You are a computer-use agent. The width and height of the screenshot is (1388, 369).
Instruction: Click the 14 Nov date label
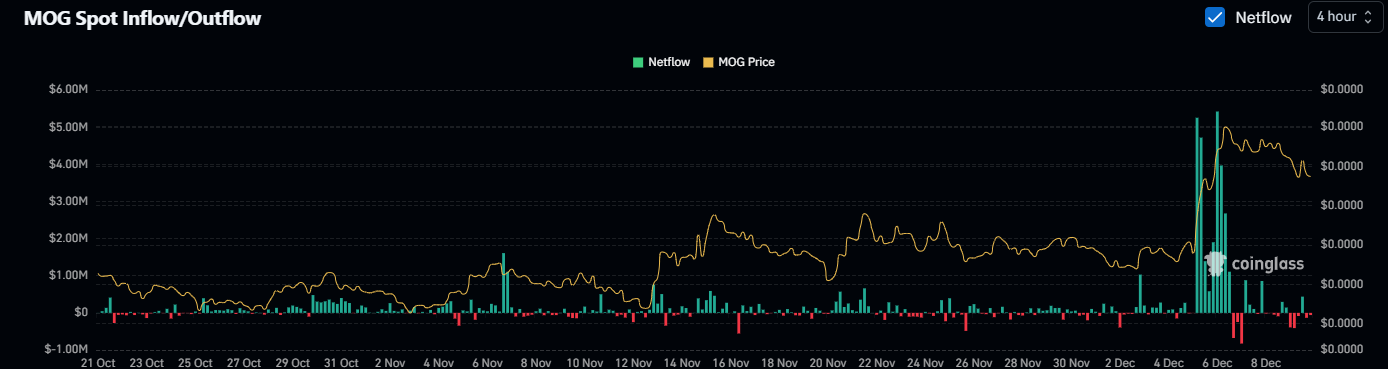[683, 363]
